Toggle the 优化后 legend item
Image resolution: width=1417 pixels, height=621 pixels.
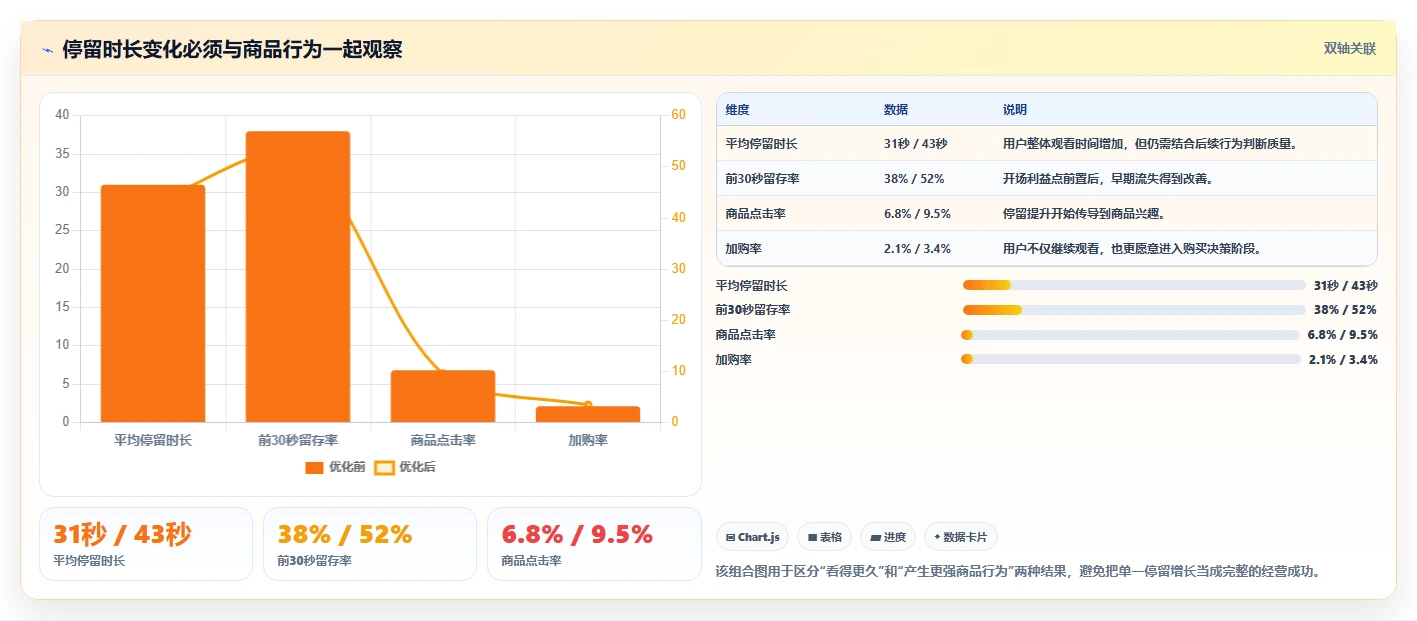[x=405, y=467]
